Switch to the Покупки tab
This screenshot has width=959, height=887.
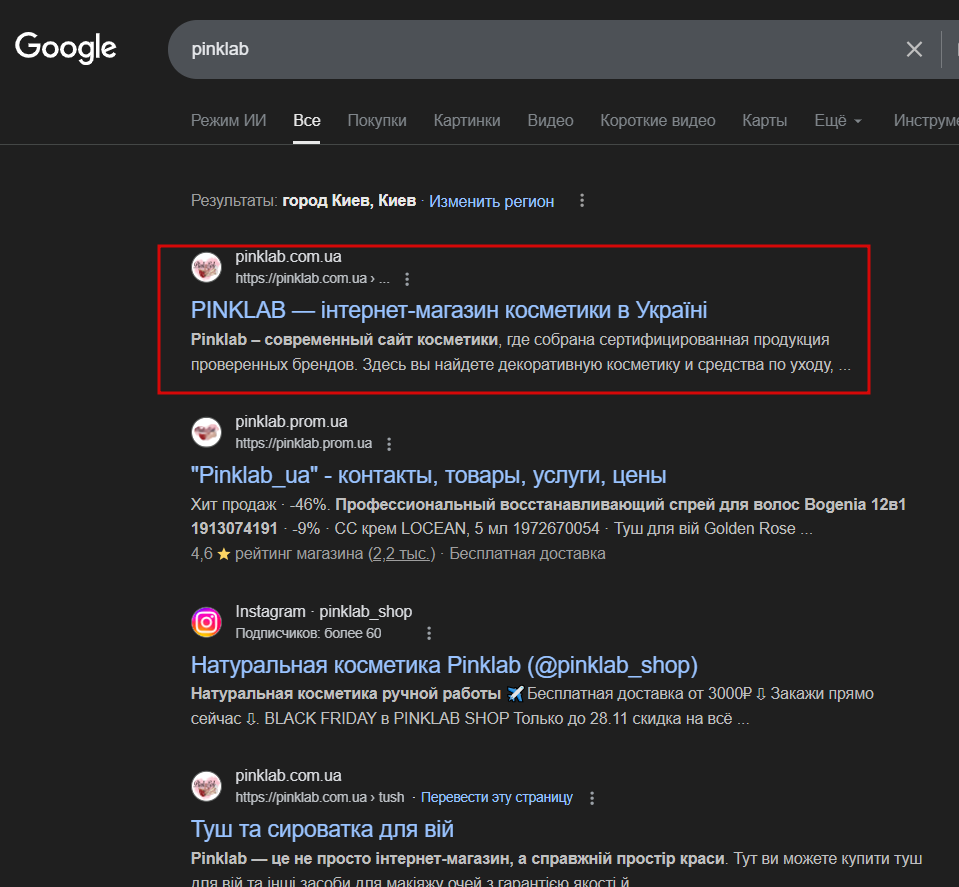[x=377, y=121]
